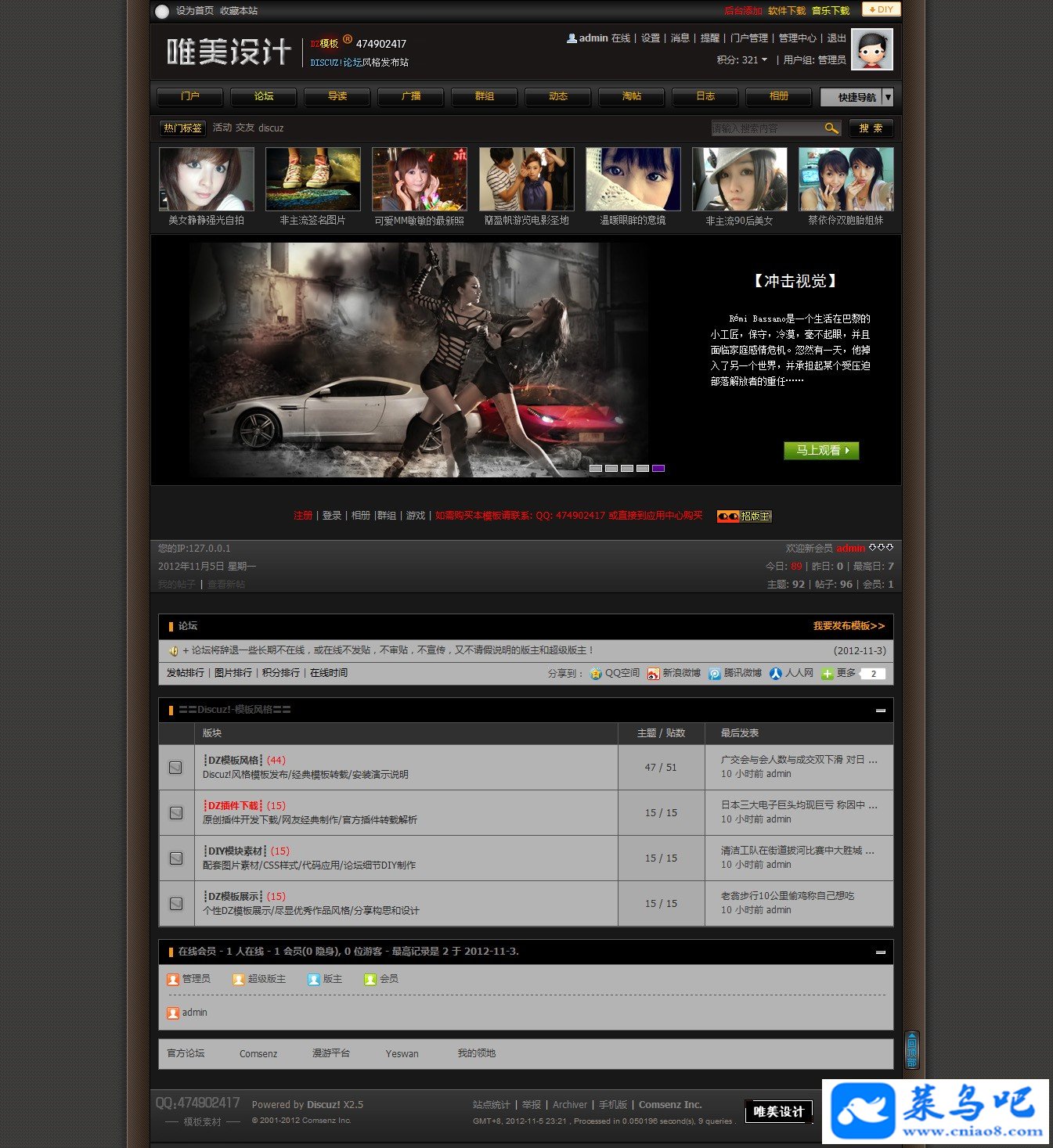The height and width of the screenshot is (1148, 1053).
Task: Click the forum icon beside DZ模板展示
Action: click(x=176, y=904)
